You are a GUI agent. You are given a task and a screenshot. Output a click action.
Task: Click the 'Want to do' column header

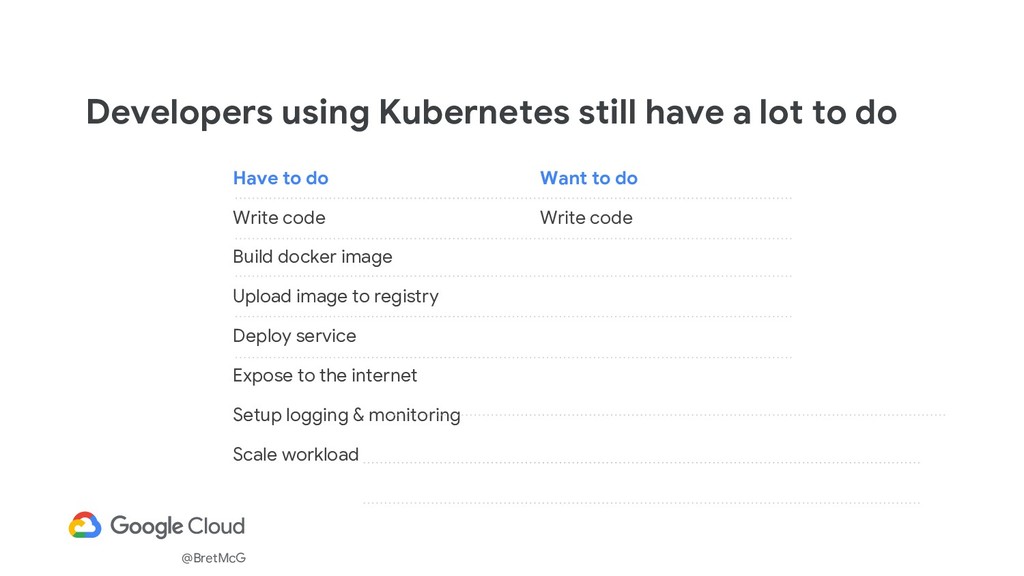coord(588,178)
